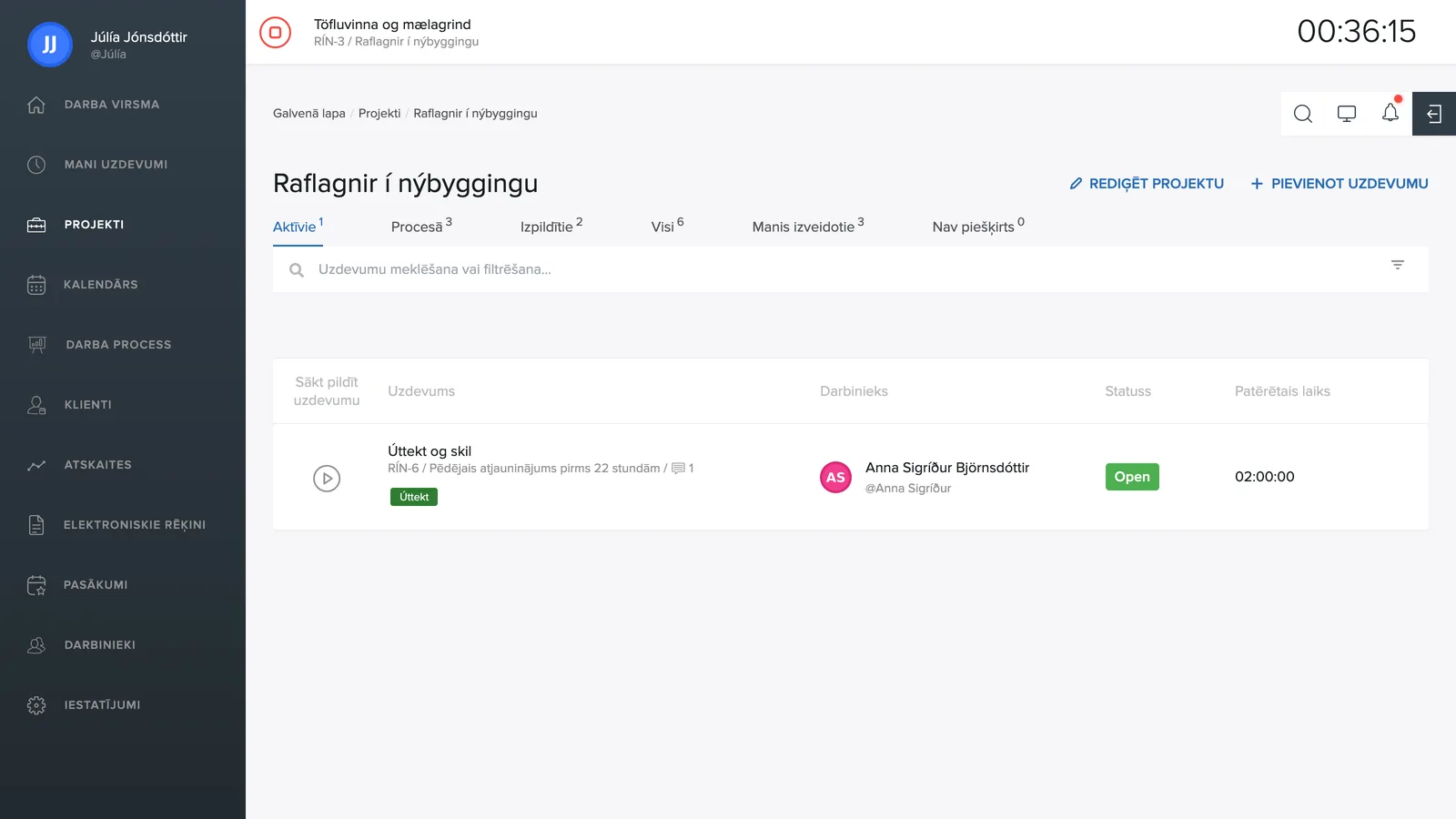Switch to the Nav piešķirts tab
This screenshot has width=1456, height=819.
978,226
